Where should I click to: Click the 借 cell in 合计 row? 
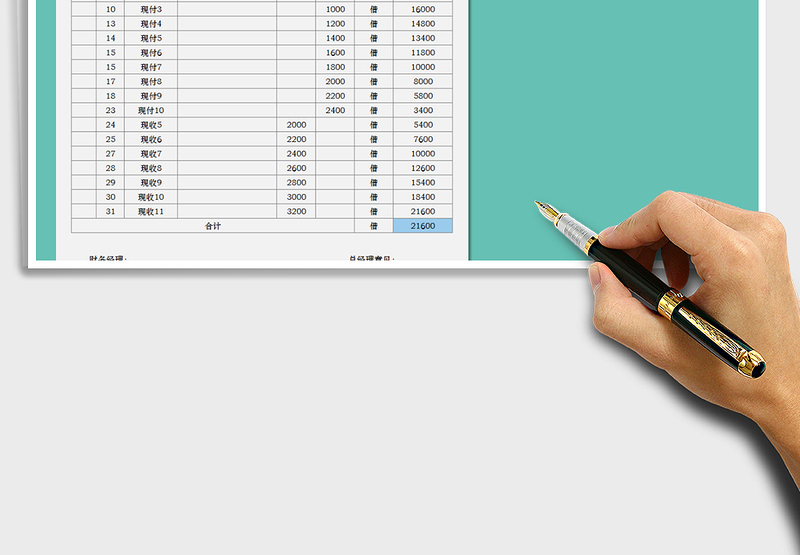pos(374,226)
